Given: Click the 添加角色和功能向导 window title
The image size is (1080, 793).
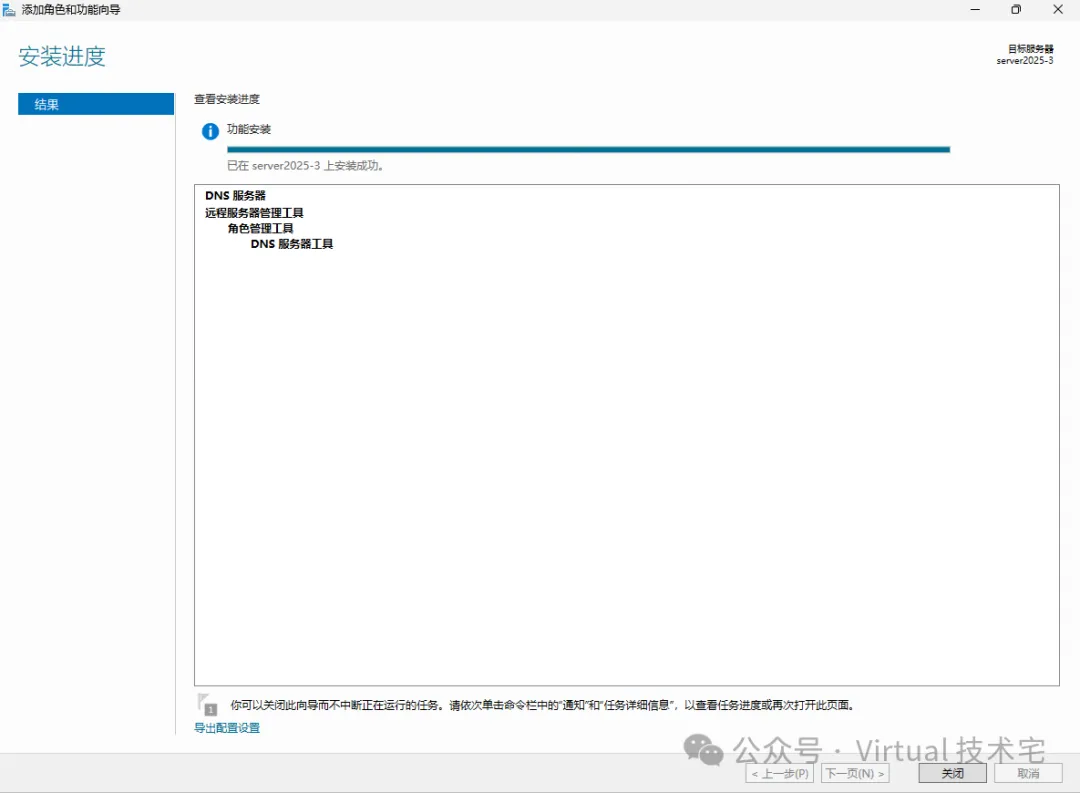Looking at the screenshot, I should [71, 10].
